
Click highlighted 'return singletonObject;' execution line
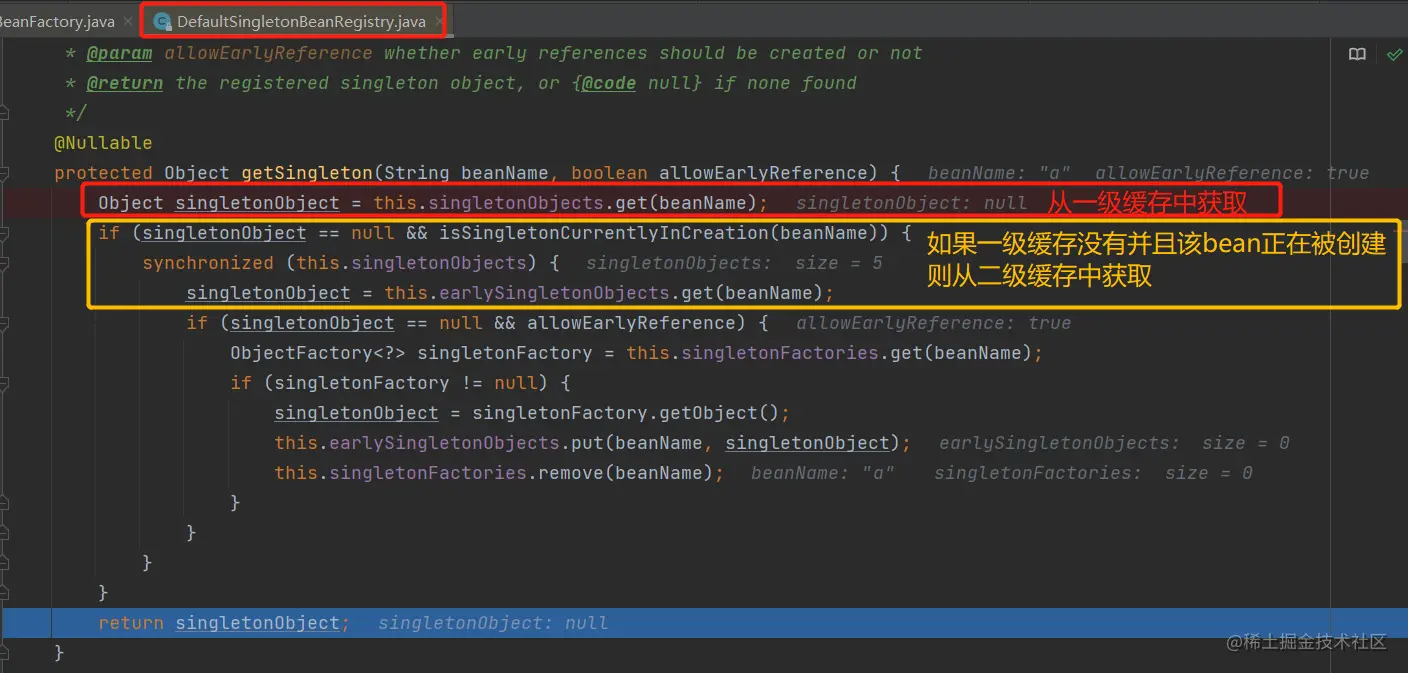704,623
